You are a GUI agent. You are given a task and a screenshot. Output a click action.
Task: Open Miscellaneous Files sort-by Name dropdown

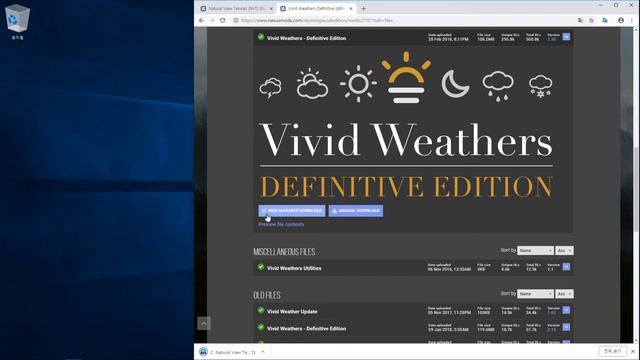[535, 250]
